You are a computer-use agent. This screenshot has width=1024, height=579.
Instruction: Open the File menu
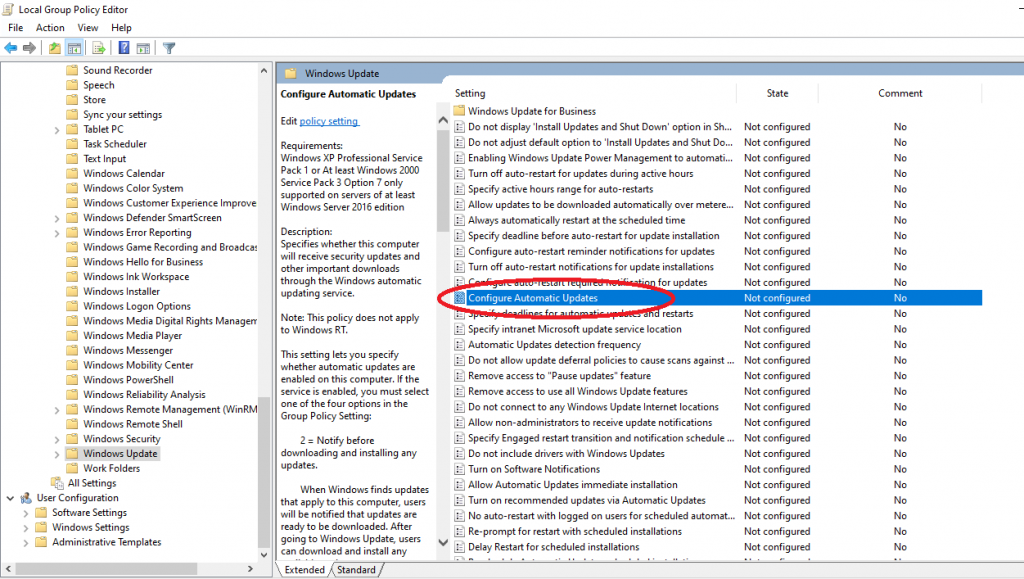point(16,27)
